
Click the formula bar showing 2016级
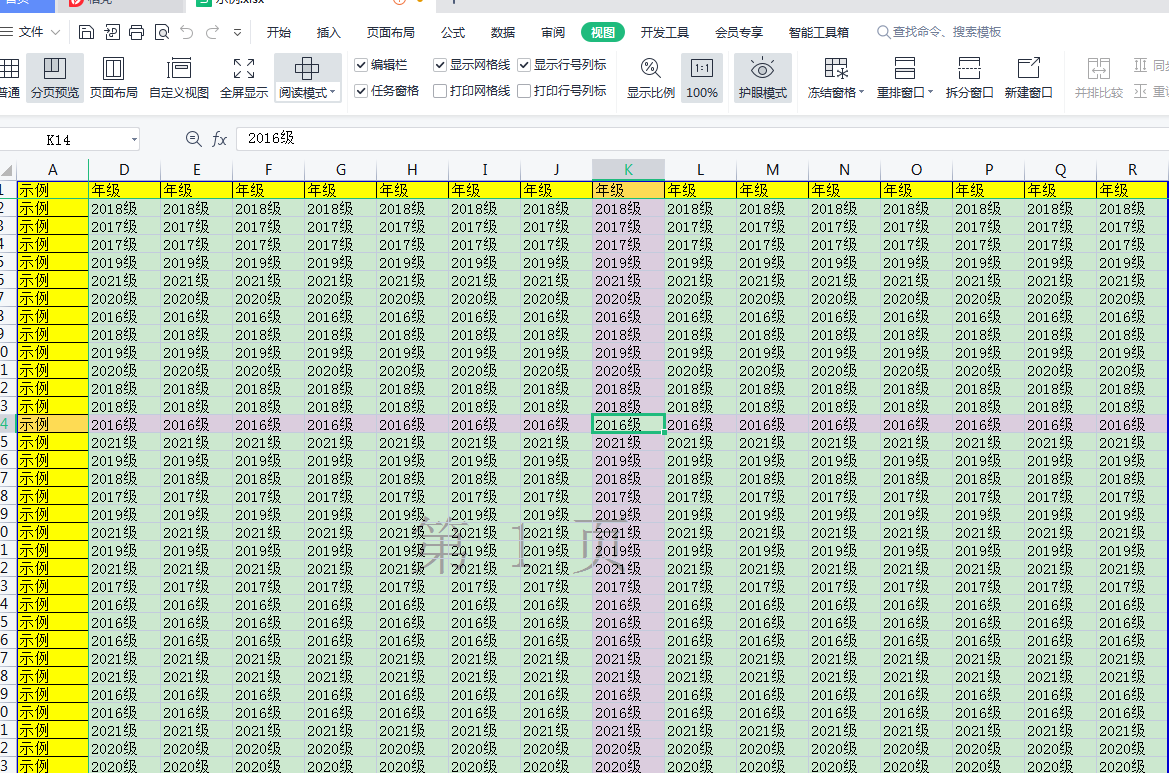(702, 139)
